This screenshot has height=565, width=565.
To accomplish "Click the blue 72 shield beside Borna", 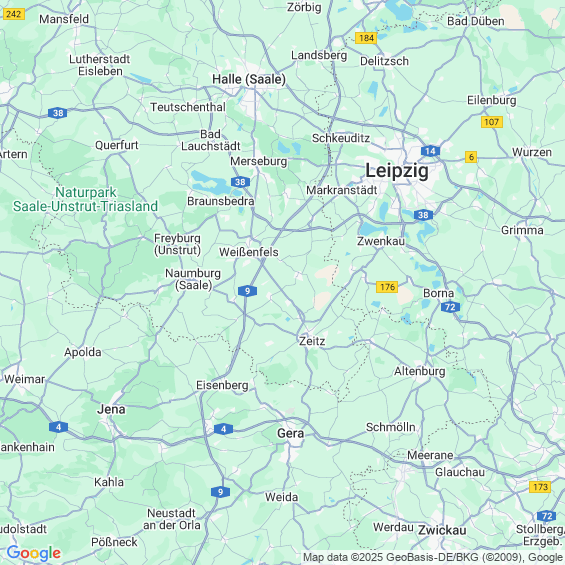I will pos(450,307).
